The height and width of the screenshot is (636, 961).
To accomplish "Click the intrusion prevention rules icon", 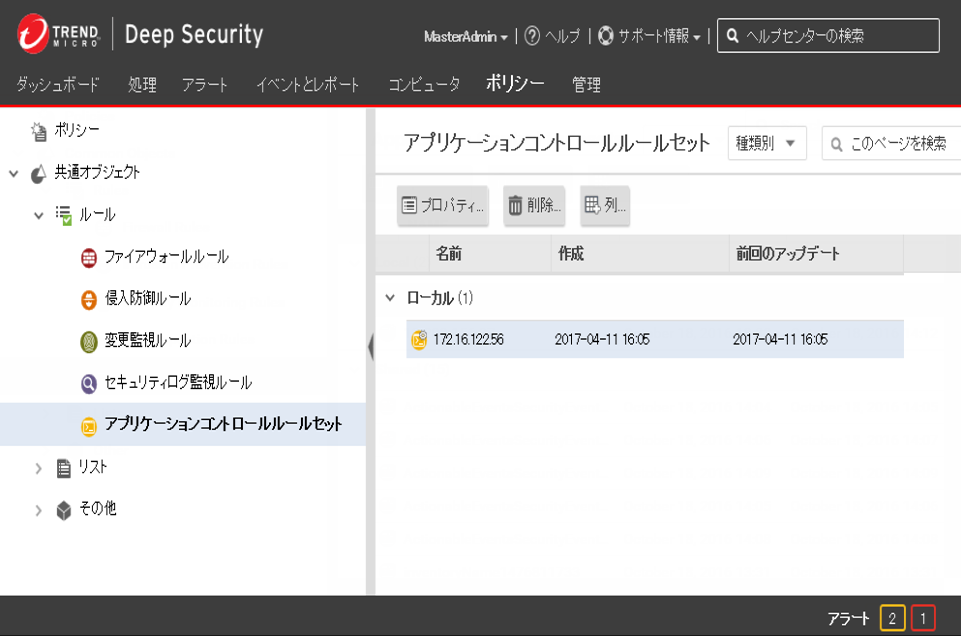I will point(89,299).
